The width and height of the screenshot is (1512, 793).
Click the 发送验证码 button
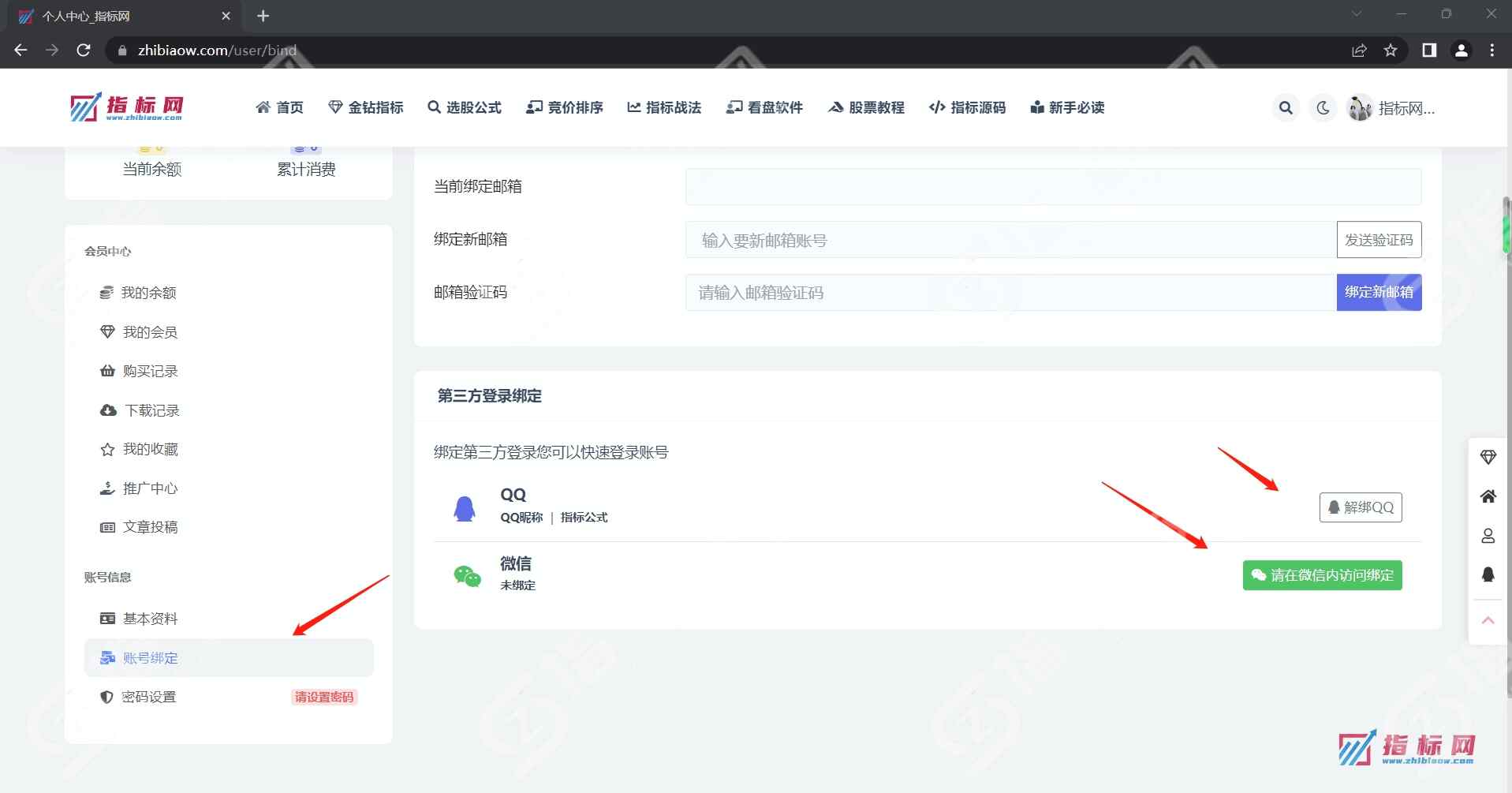pos(1379,240)
